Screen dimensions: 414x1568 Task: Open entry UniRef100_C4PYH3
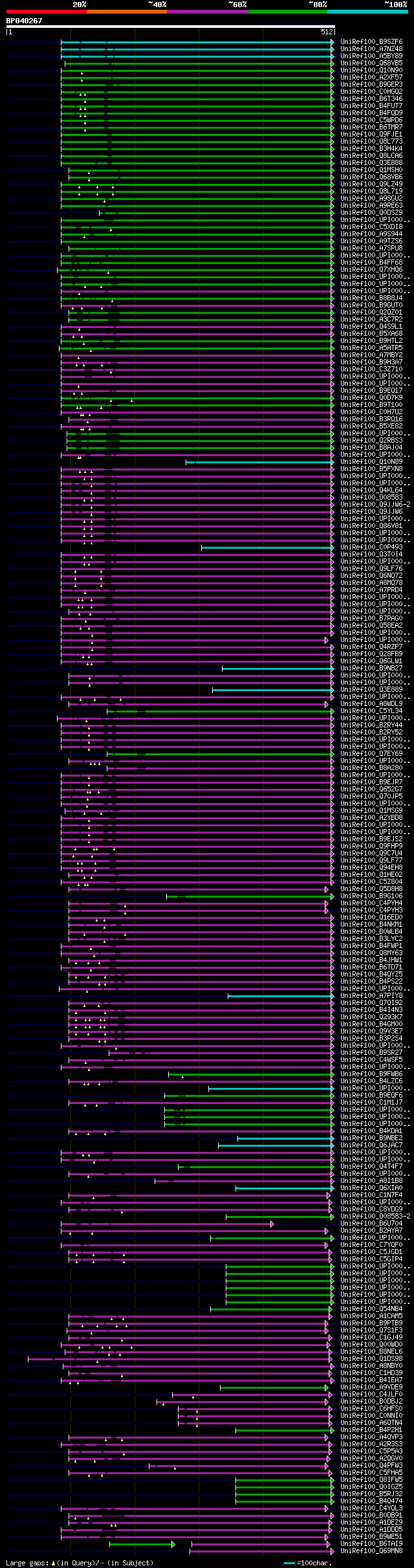[x=371, y=911]
